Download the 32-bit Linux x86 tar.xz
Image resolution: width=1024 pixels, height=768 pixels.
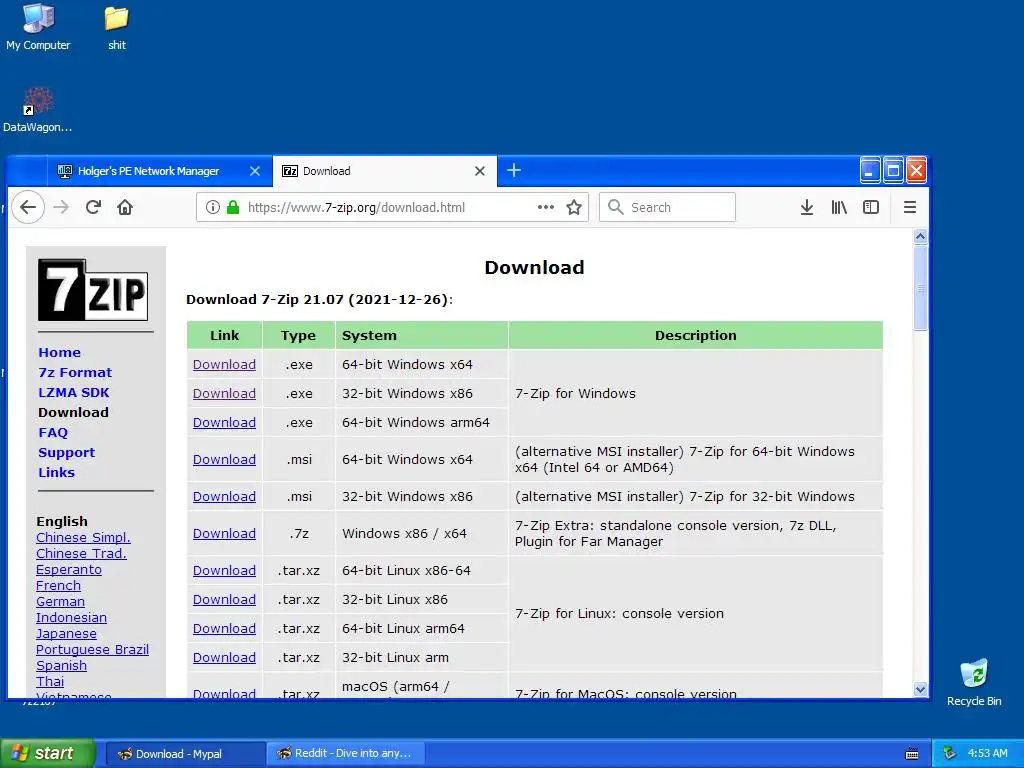click(224, 600)
